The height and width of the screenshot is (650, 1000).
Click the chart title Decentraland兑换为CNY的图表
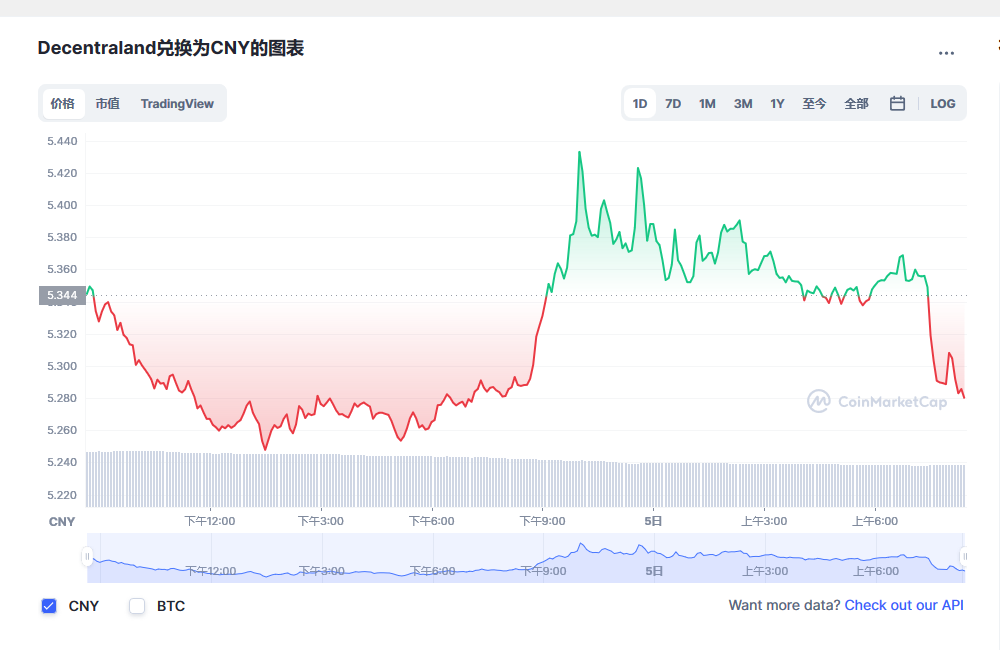pos(171,48)
